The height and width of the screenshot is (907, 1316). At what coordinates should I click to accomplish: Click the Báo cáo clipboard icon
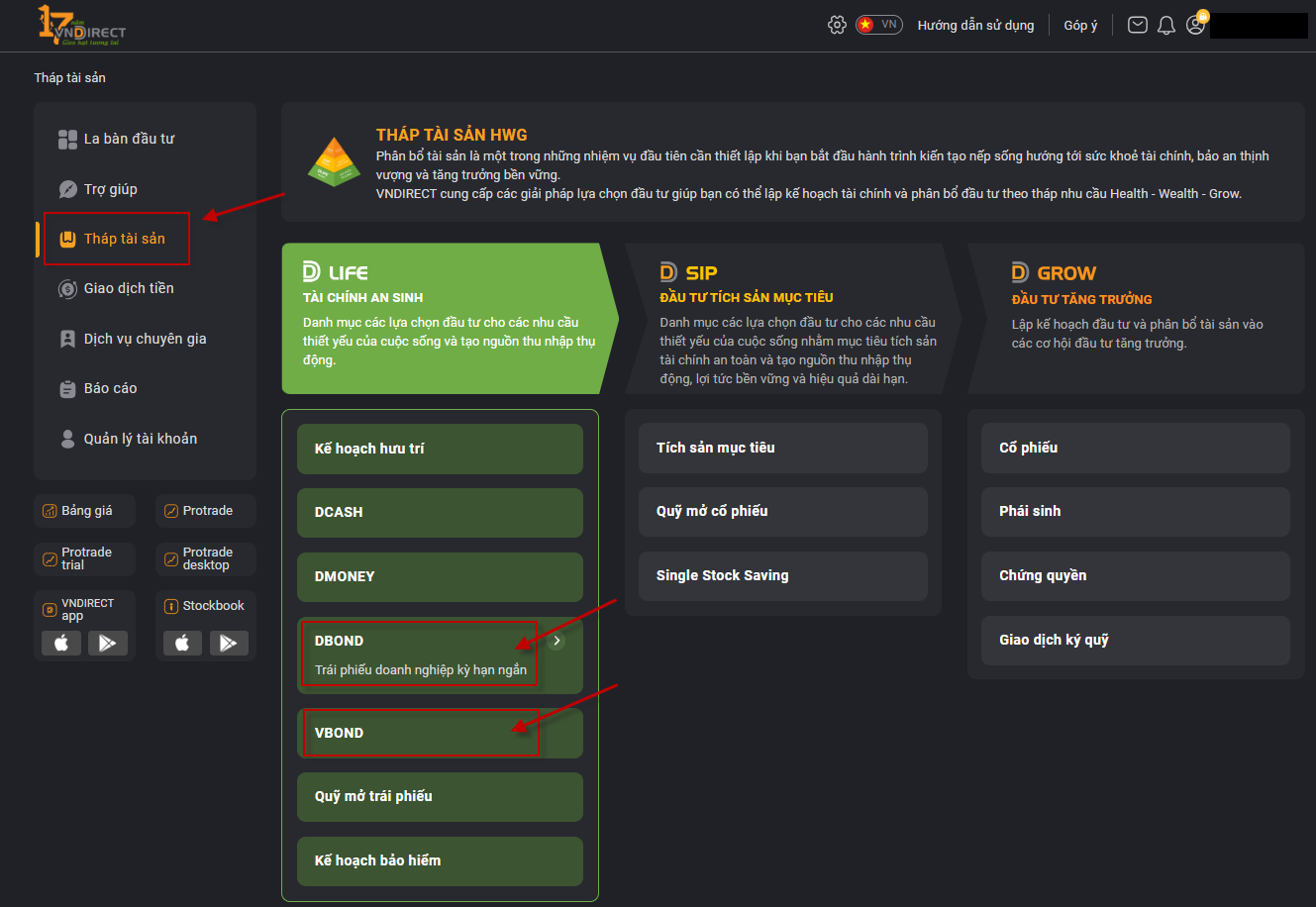click(x=67, y=389)
